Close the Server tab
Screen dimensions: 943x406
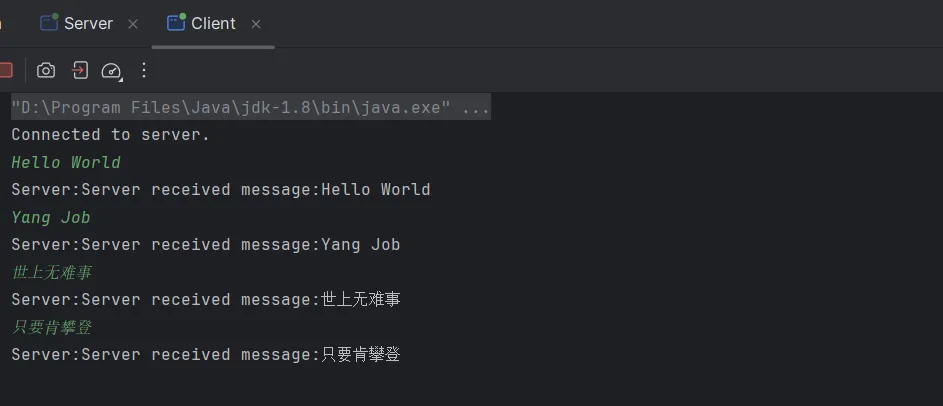[x=133, y=24]
